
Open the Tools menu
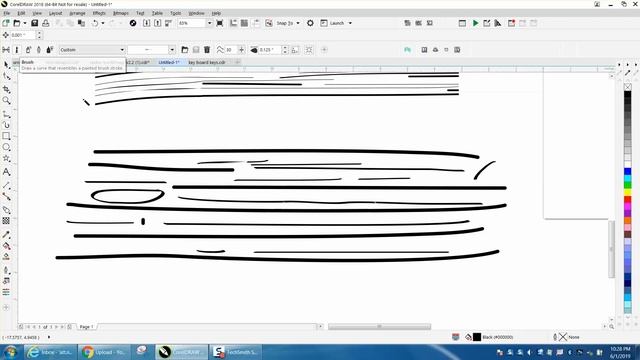[176, 13]
